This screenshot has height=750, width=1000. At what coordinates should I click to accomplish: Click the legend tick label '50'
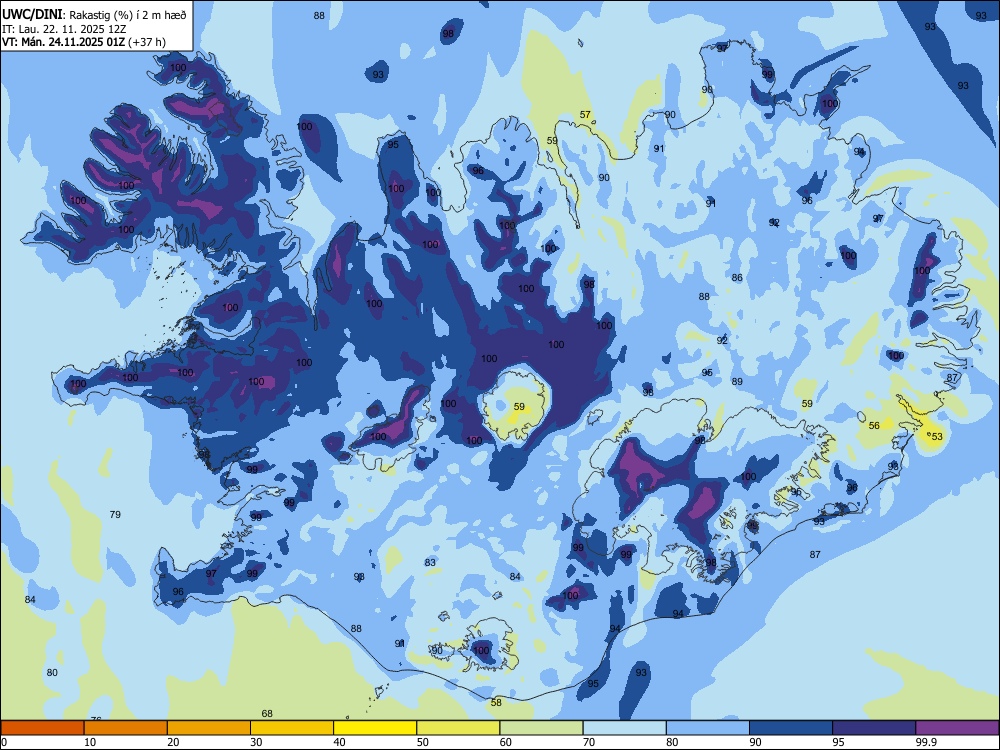[423, 742]
